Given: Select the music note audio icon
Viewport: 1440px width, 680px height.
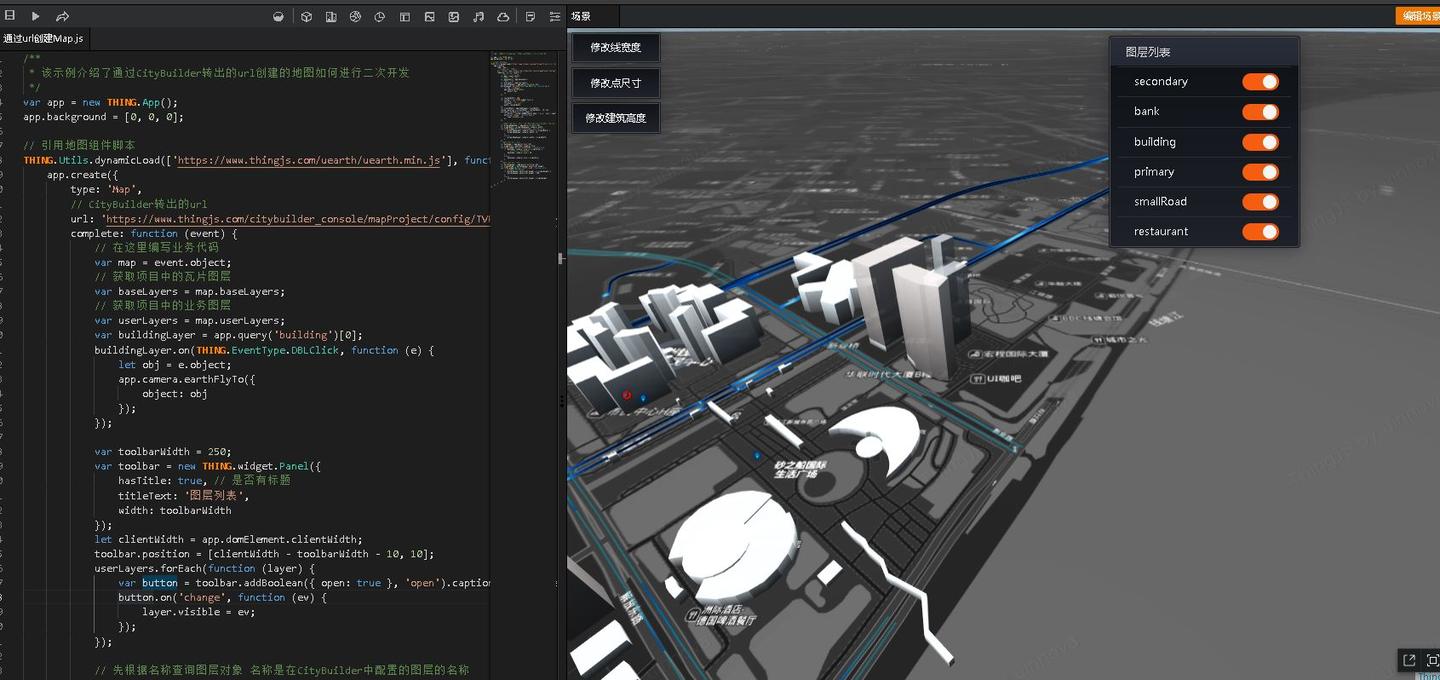Looking at the screenshot, I should pyautogui.click(x=478, y=16).
